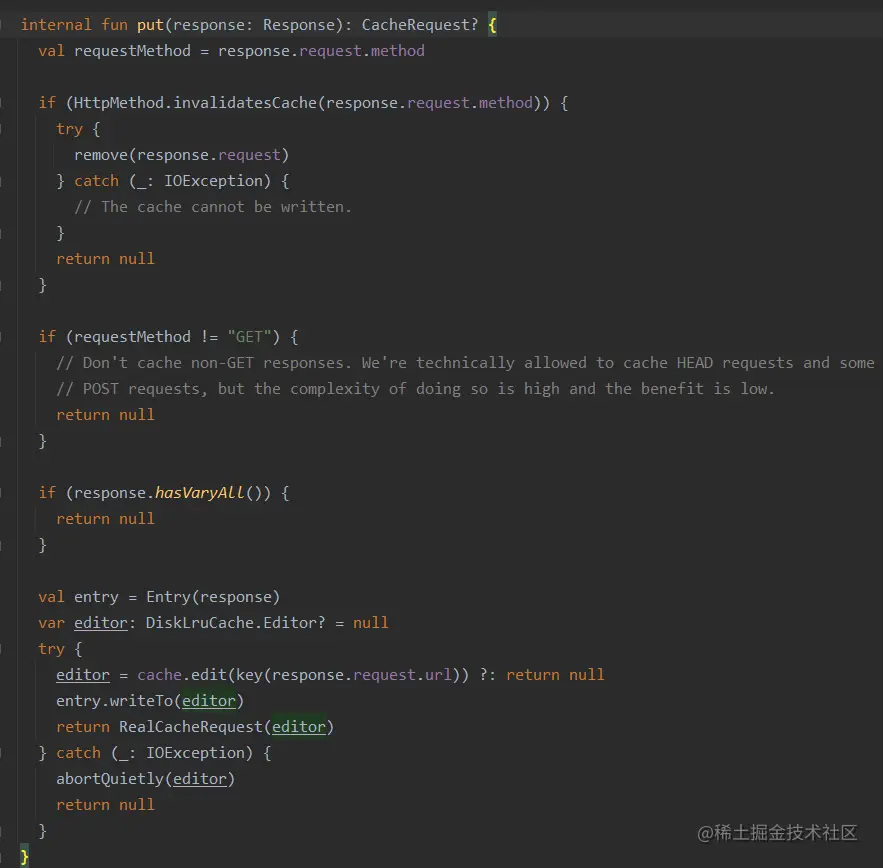Click "requestMethod" in the val declaration line
This screenshot has width=883, height=868.
click(x=132, y=51)
